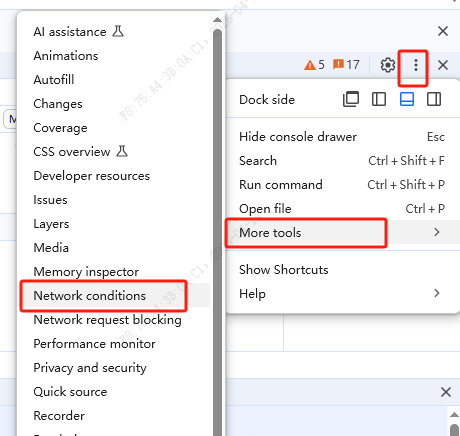Undock DevTools into separate window
This screenshot has height=436, width=460.
[x=351, y=99]
